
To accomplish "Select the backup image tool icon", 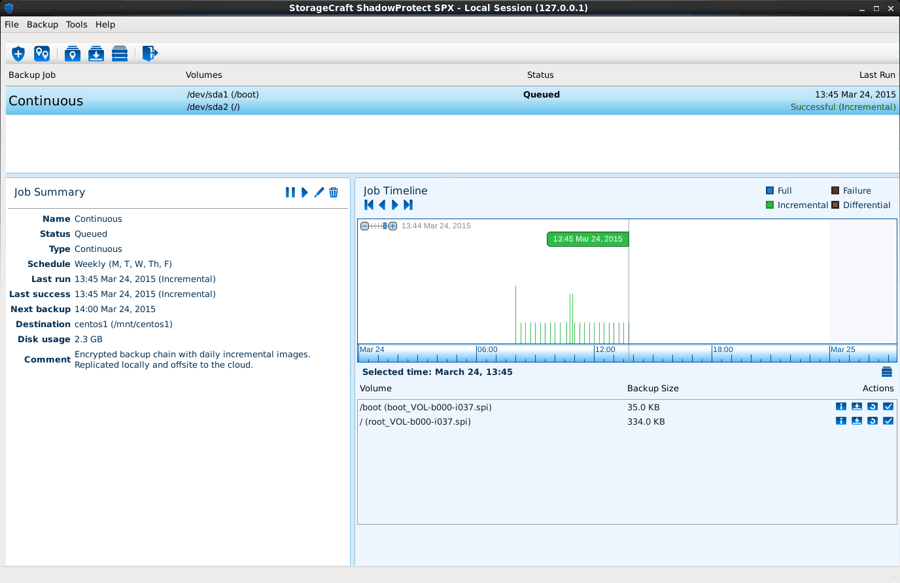I will [x=71, y=53].
